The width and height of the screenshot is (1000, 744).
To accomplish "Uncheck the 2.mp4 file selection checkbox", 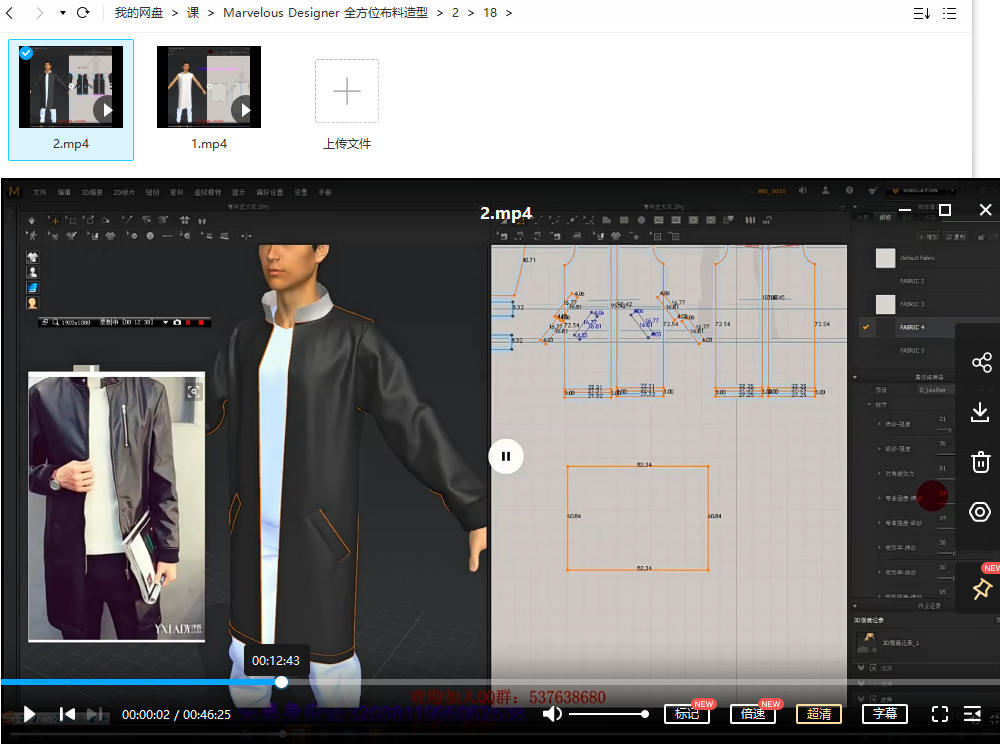I will [x=26, y=53].
